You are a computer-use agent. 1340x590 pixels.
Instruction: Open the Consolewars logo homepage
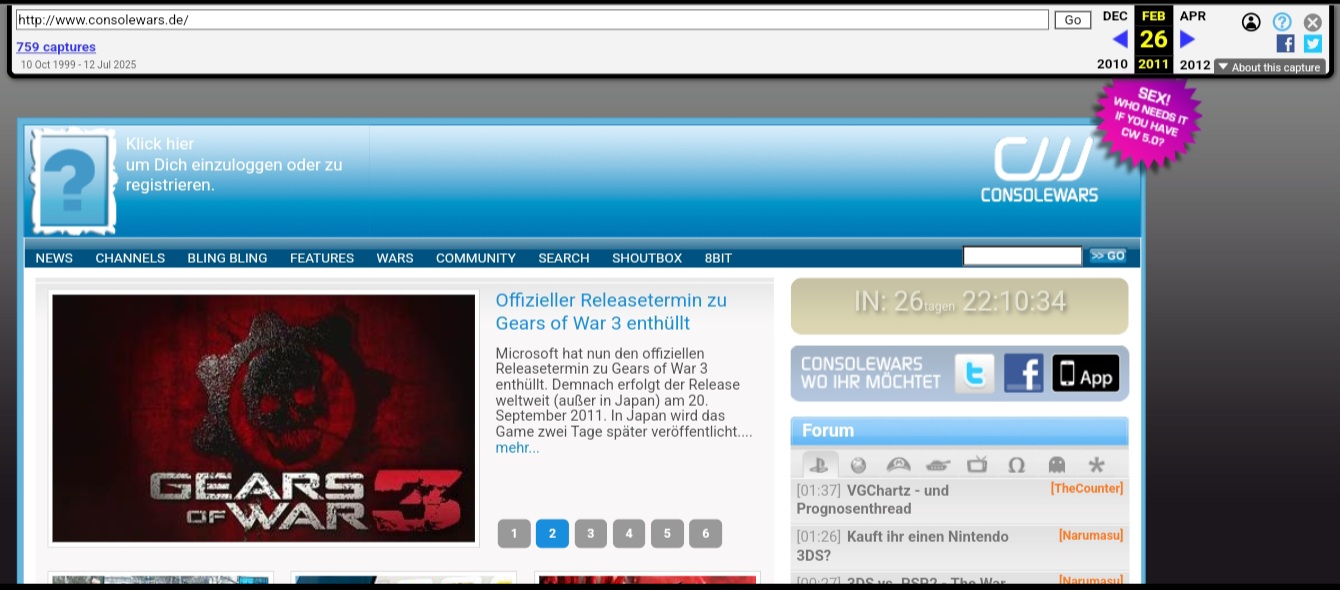coord(1040,169)
